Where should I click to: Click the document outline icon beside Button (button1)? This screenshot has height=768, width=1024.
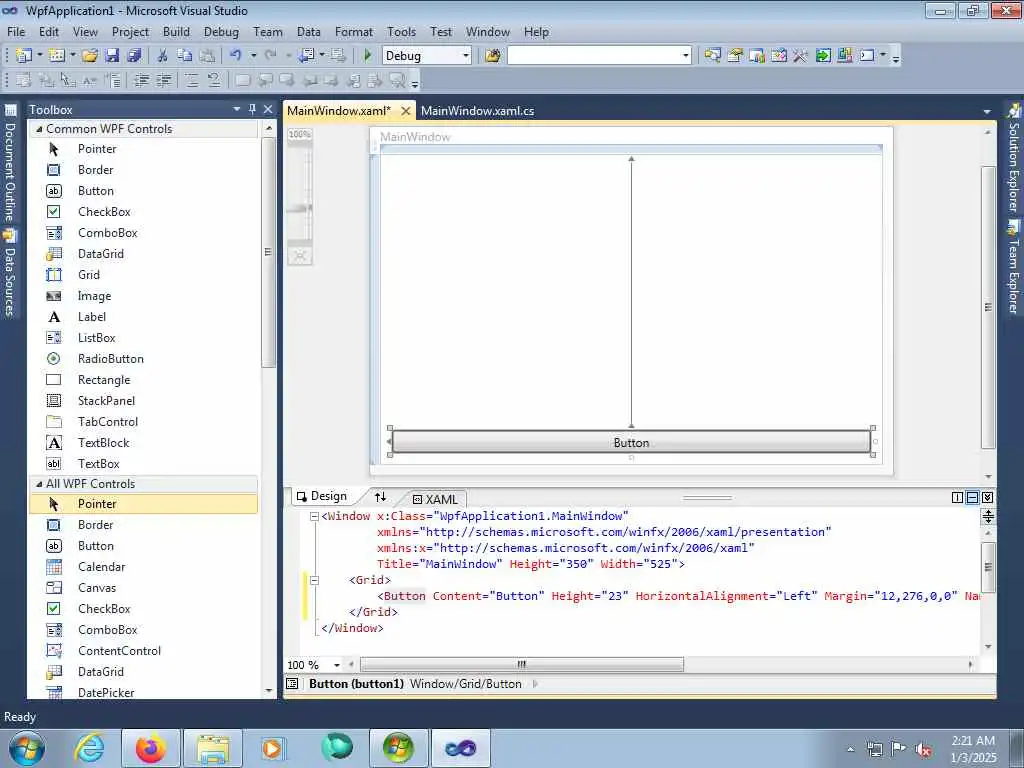293,684
